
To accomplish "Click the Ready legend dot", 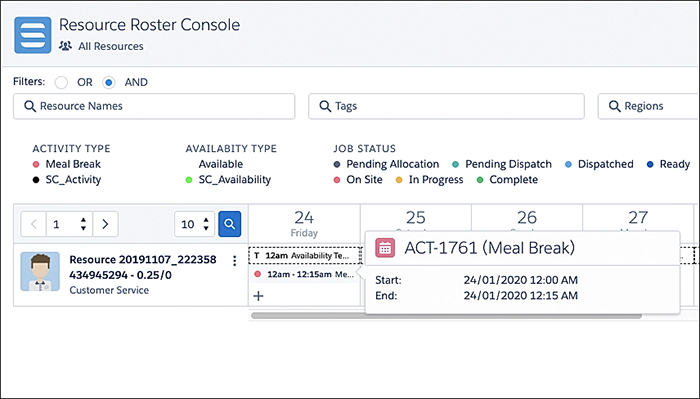I will point(650,164).
